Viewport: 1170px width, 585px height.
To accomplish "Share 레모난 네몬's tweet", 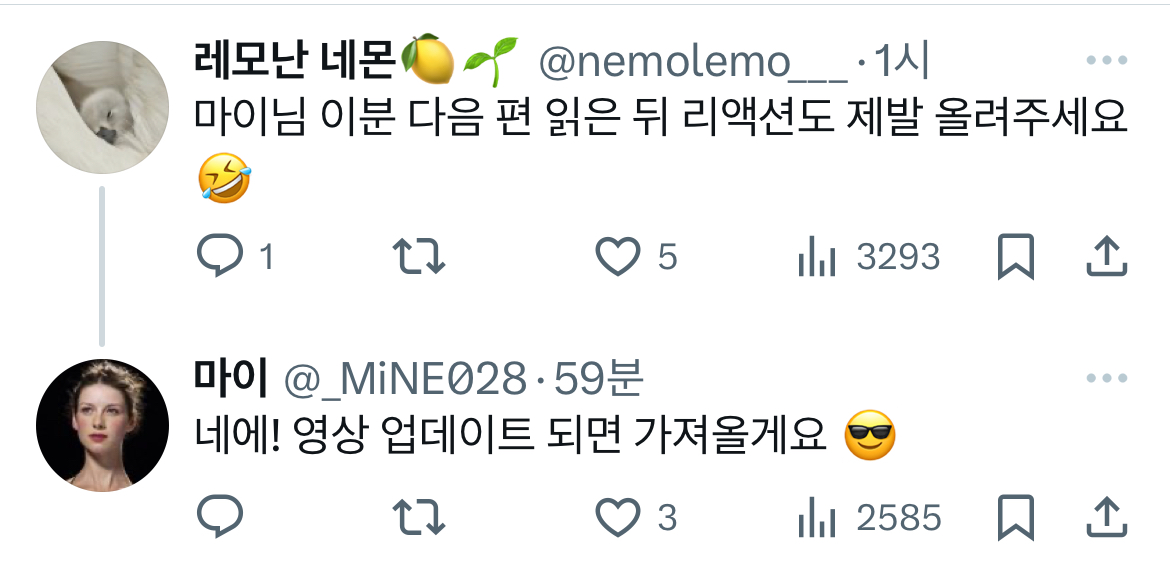I will (x=1106, y=257).
